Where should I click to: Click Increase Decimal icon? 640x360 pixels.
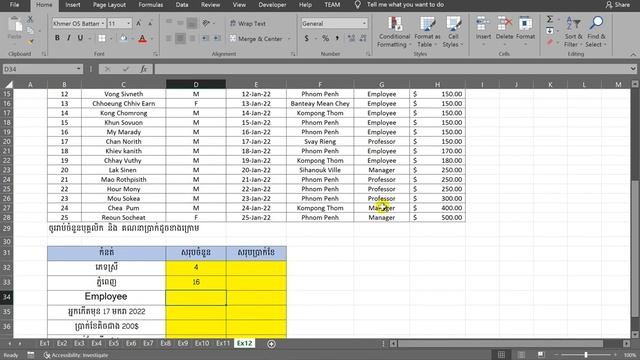[x=351, y=38]
